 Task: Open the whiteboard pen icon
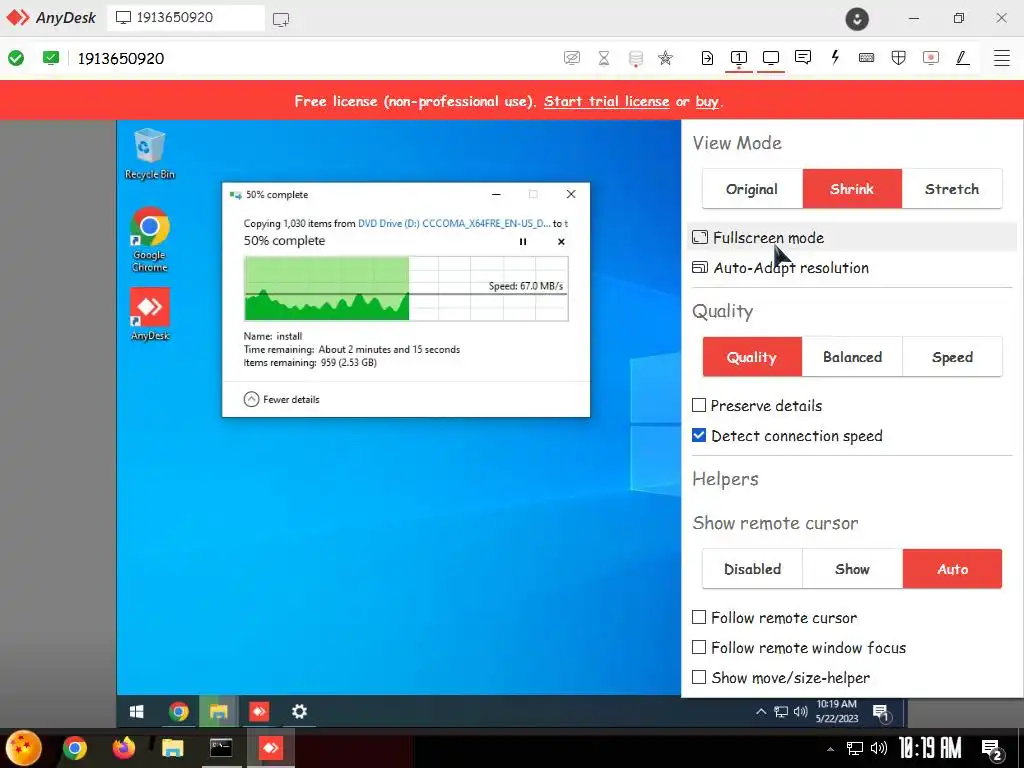(962, 58)
